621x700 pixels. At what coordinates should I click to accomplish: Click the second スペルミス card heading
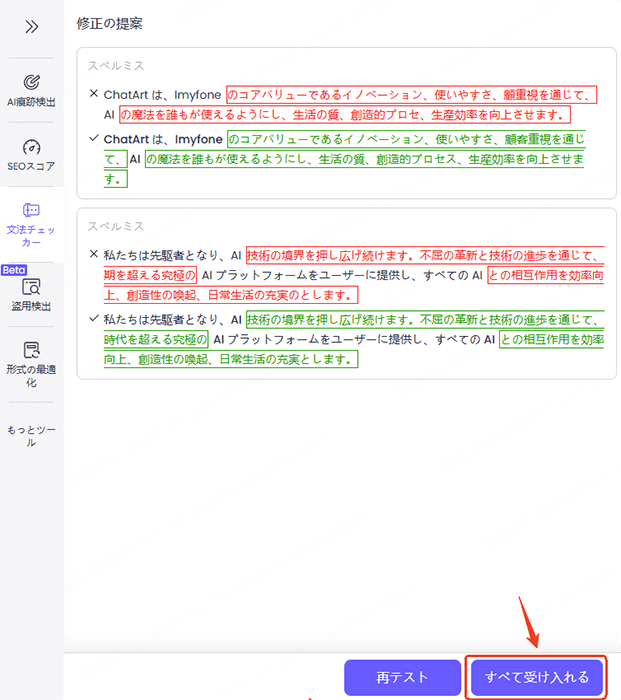coord(116,226)
